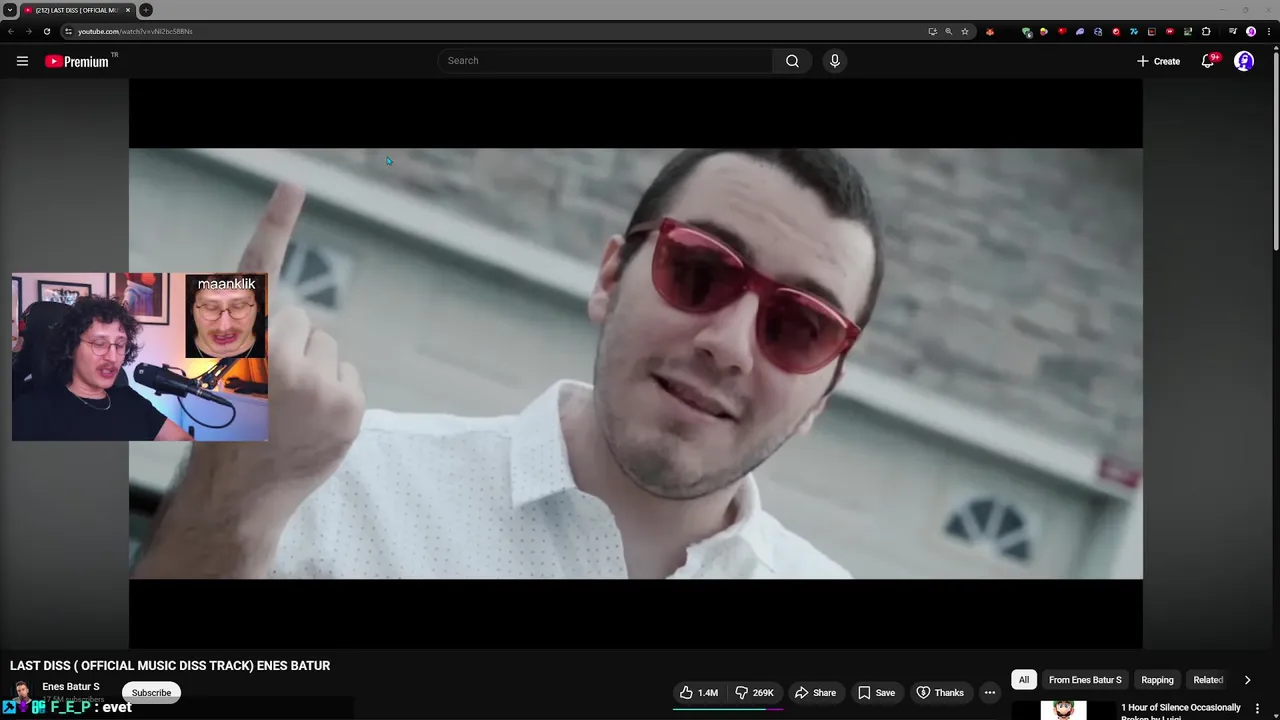The image size is (1280, 720).
Task: Go back with browser back arrow
Action: [11, 31]
